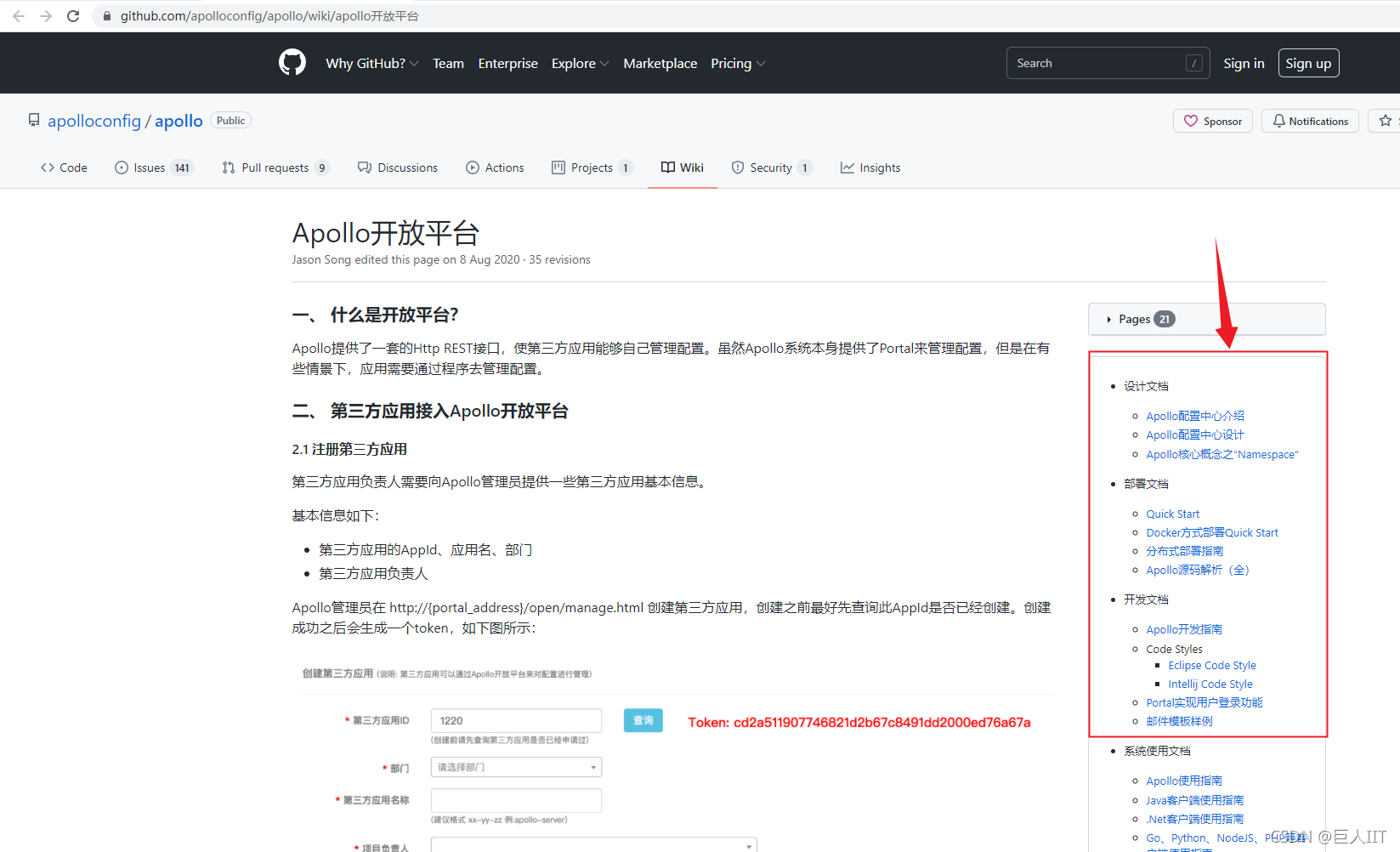This screenshot has width=1400, height=852.
Task: Expand the Why GitHub? dropdown
Action: pos(371,63)
